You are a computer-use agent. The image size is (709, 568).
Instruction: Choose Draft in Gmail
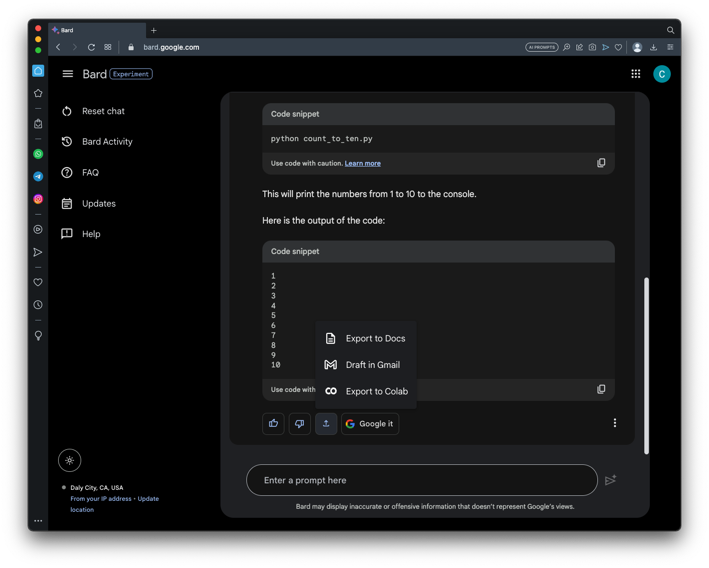click(366, 365)
